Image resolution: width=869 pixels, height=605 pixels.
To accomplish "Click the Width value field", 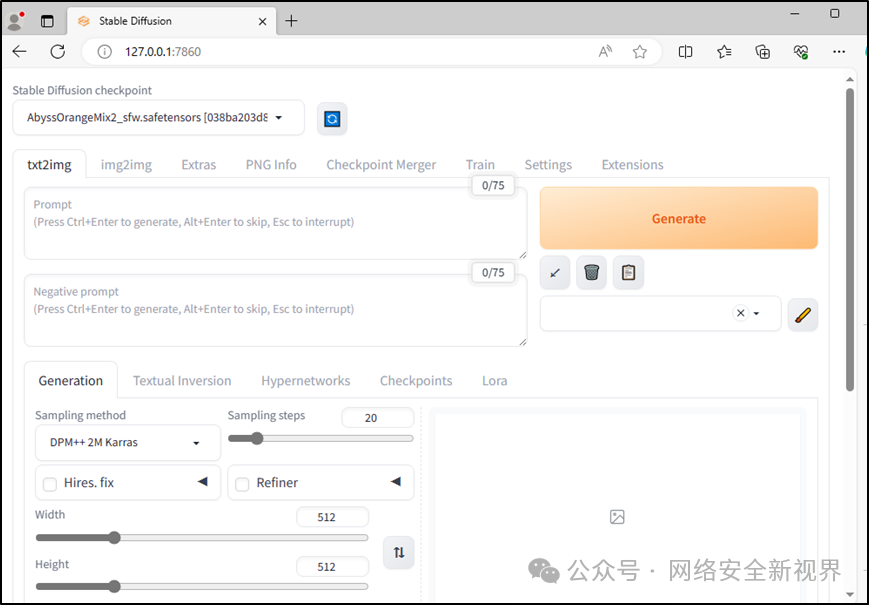I will coord(333,517).
